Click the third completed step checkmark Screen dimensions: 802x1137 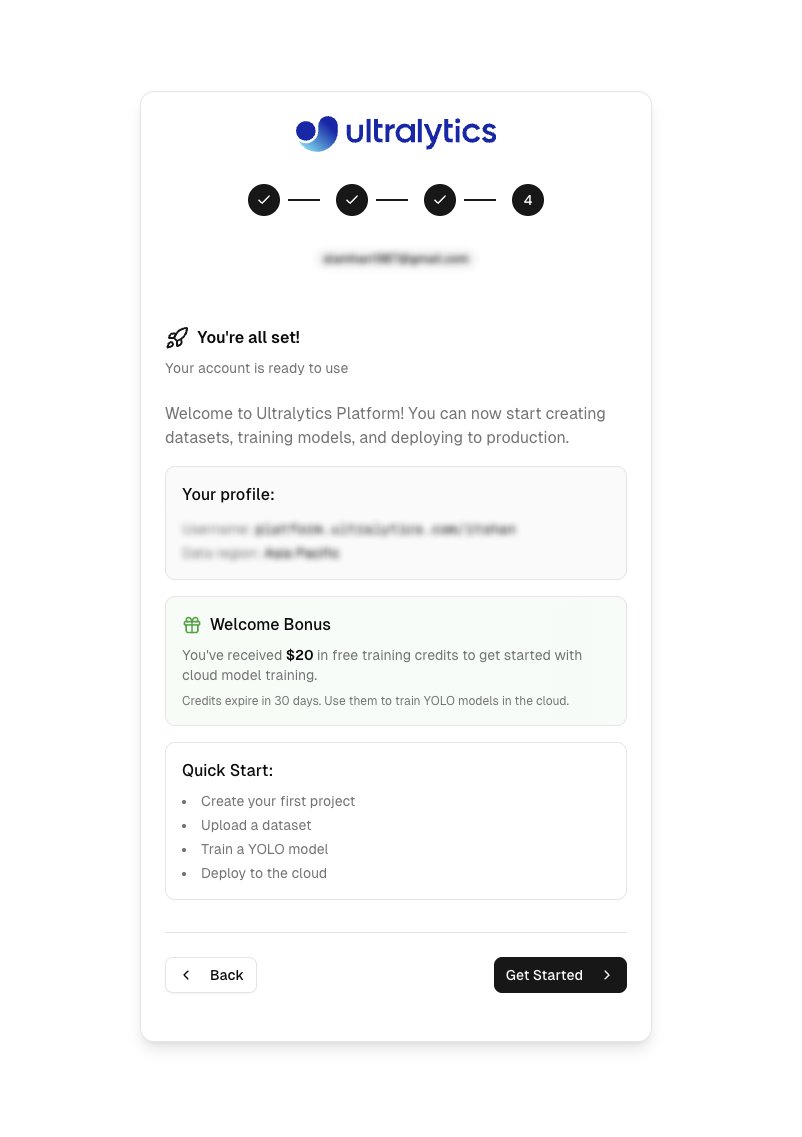[x=440, y=200]
